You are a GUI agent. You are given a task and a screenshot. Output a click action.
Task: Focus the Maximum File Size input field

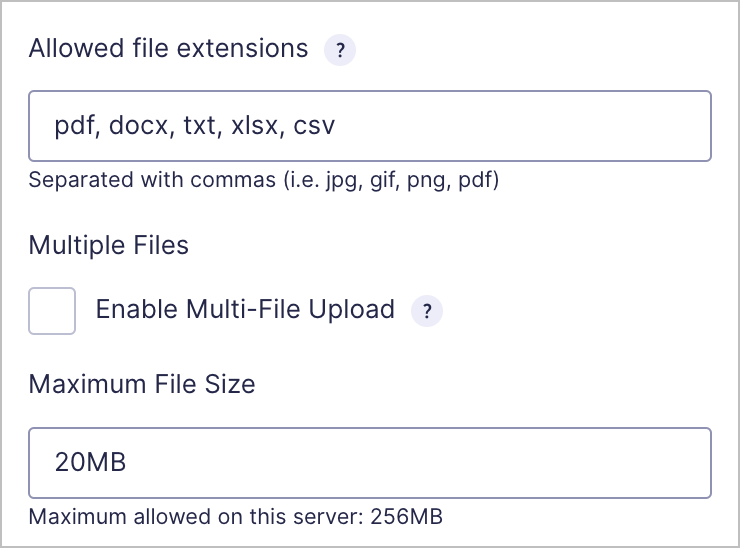click(x=370, y=463)
